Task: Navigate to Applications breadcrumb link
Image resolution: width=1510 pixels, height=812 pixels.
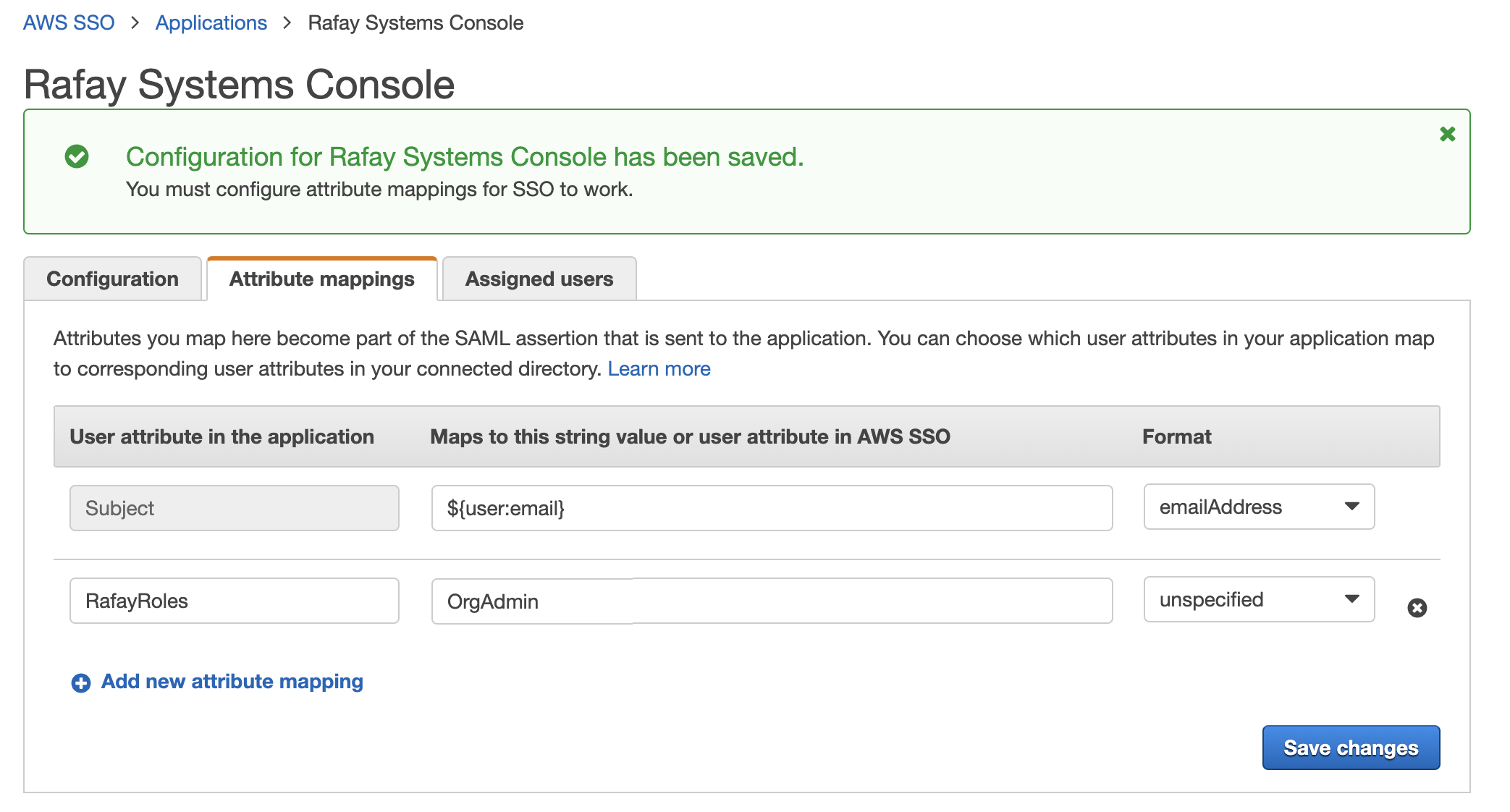Action: coord(211,22)
